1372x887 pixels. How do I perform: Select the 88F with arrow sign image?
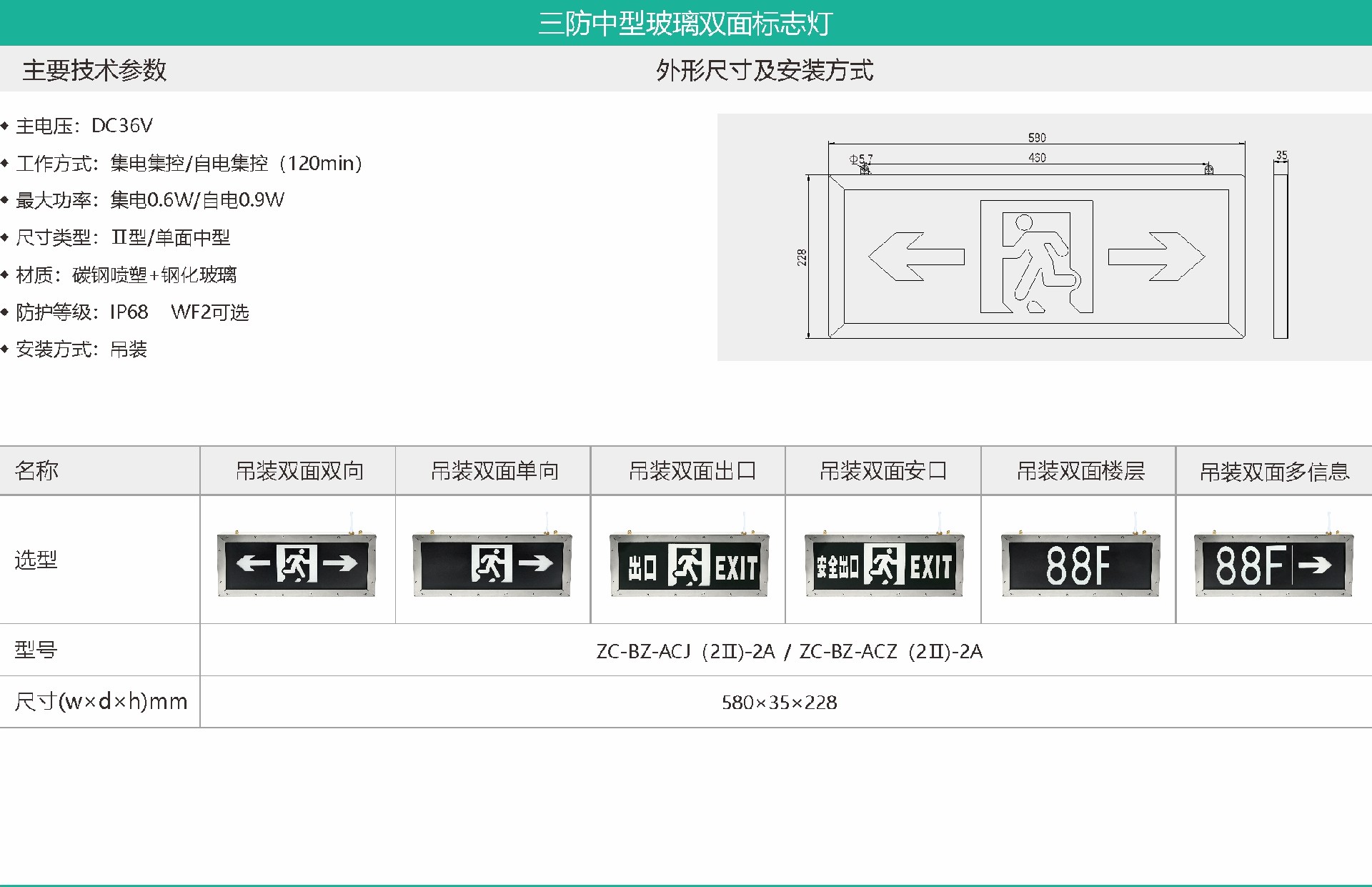coord(1273,563)
